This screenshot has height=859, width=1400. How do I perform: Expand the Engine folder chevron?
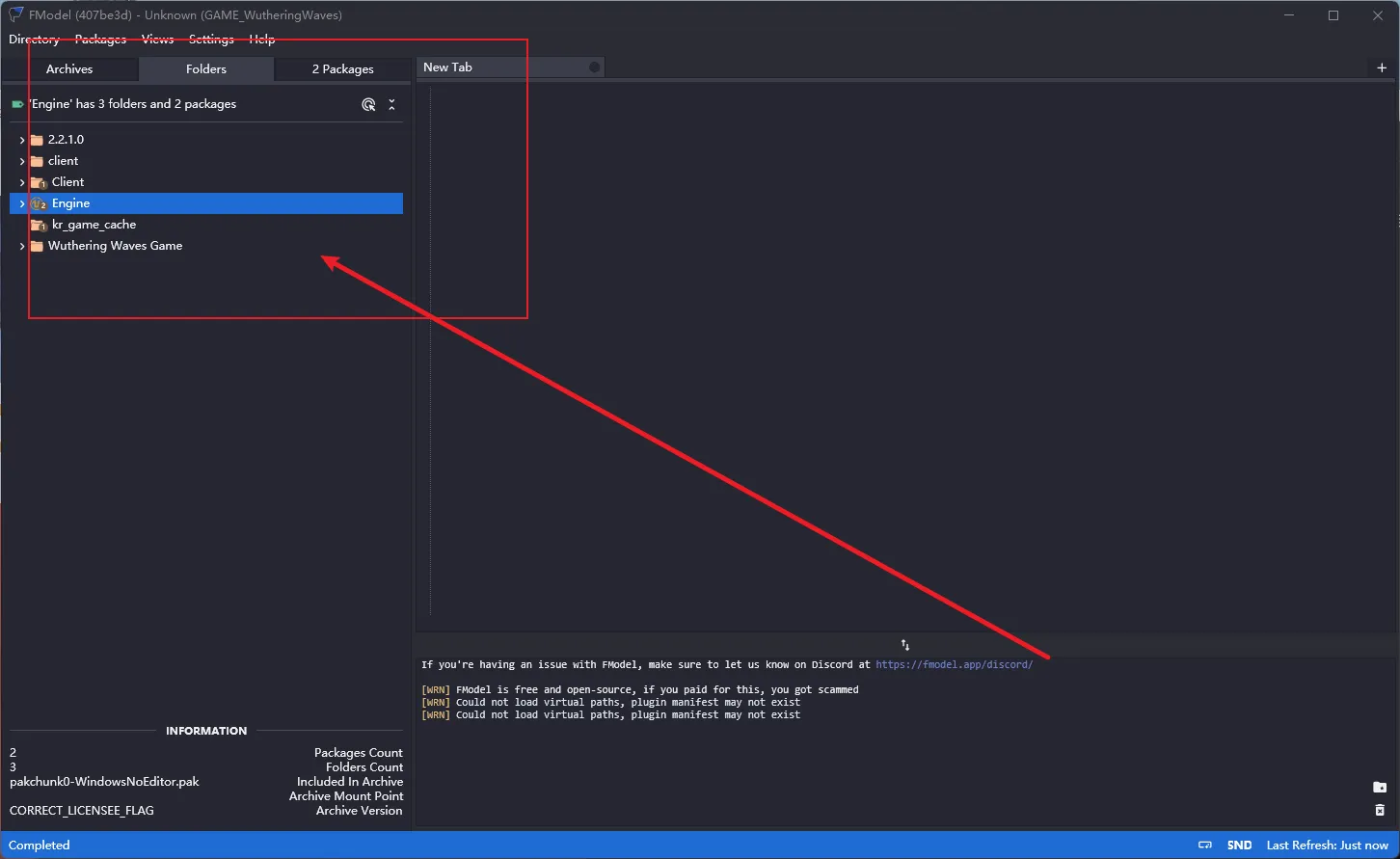(x=22, y=203)
